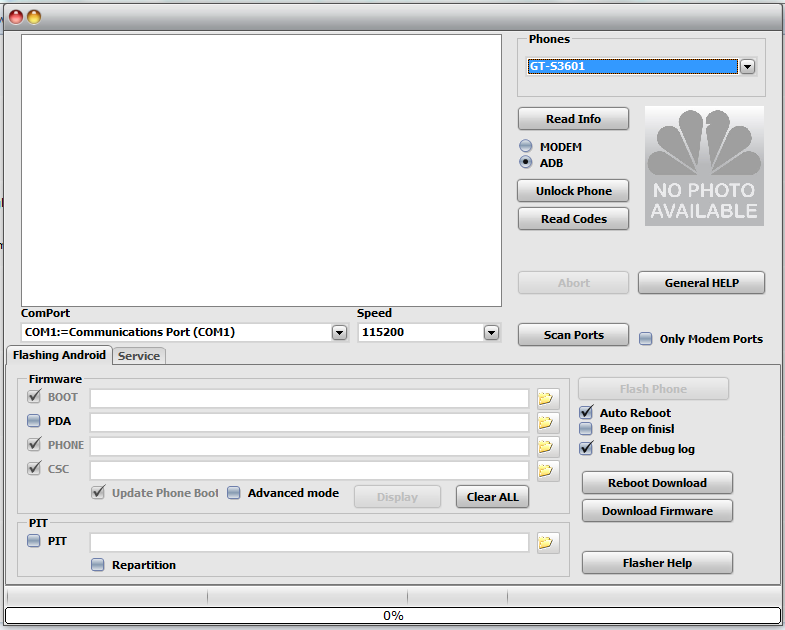Click the Read Info button
This screenshot has width=785, height=630.
tap(573, 119)
